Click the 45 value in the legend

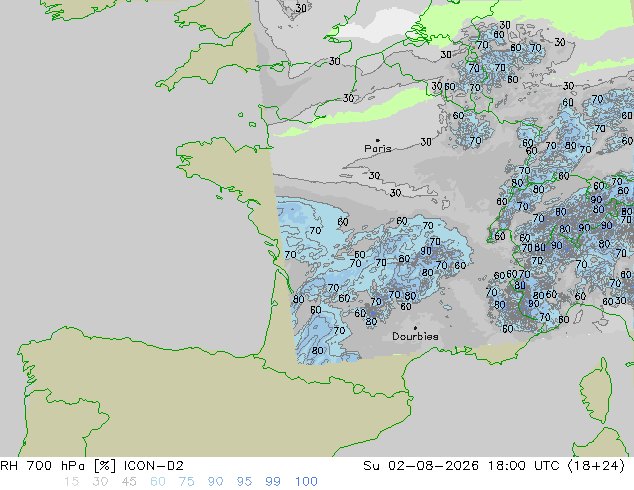click(x=129, y=482)
